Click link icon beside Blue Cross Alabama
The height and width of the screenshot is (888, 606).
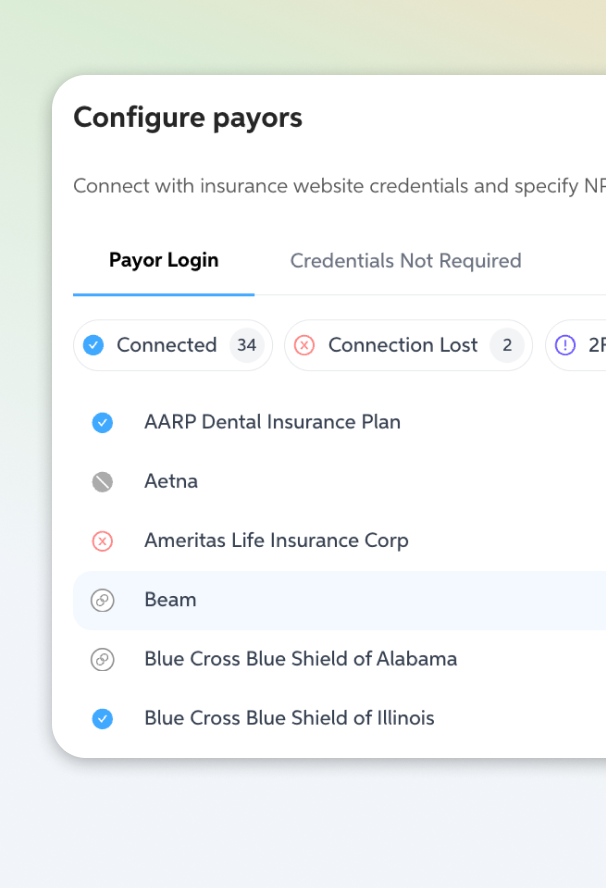pos(102,659)
